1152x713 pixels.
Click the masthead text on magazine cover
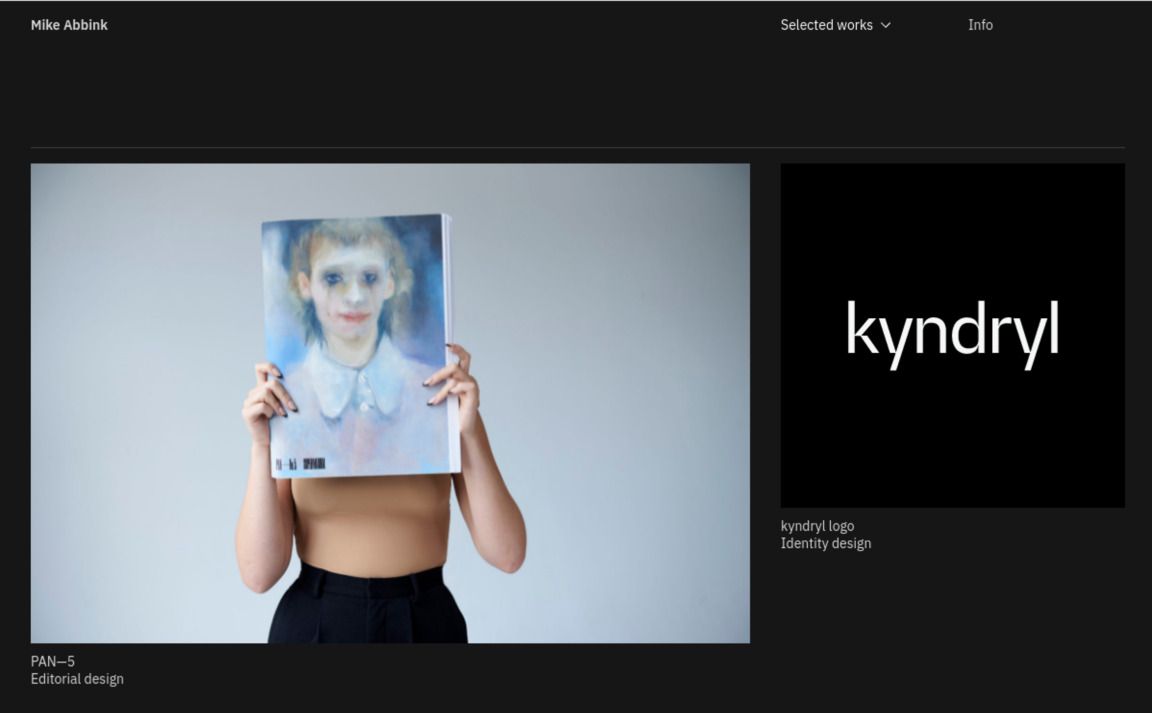[300, 463]
